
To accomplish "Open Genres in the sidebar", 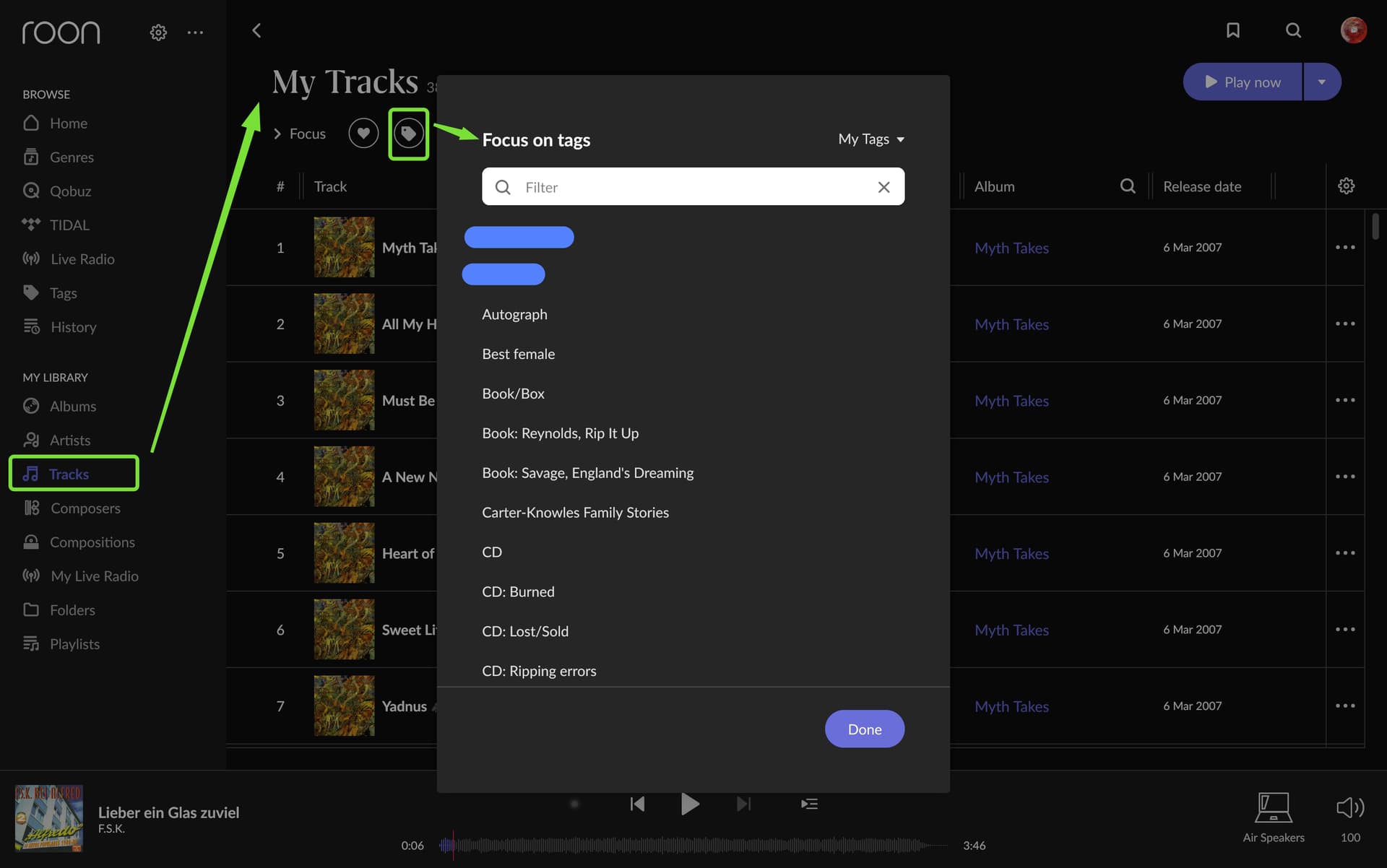I will pos(58,157).
